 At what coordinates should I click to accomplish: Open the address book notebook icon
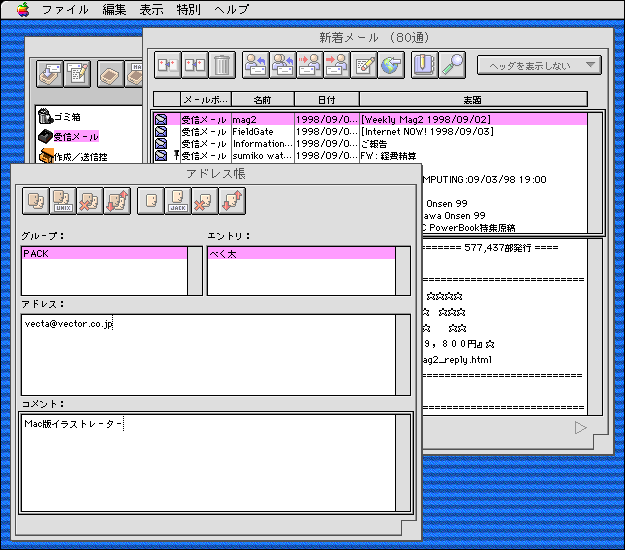(425, 65)
